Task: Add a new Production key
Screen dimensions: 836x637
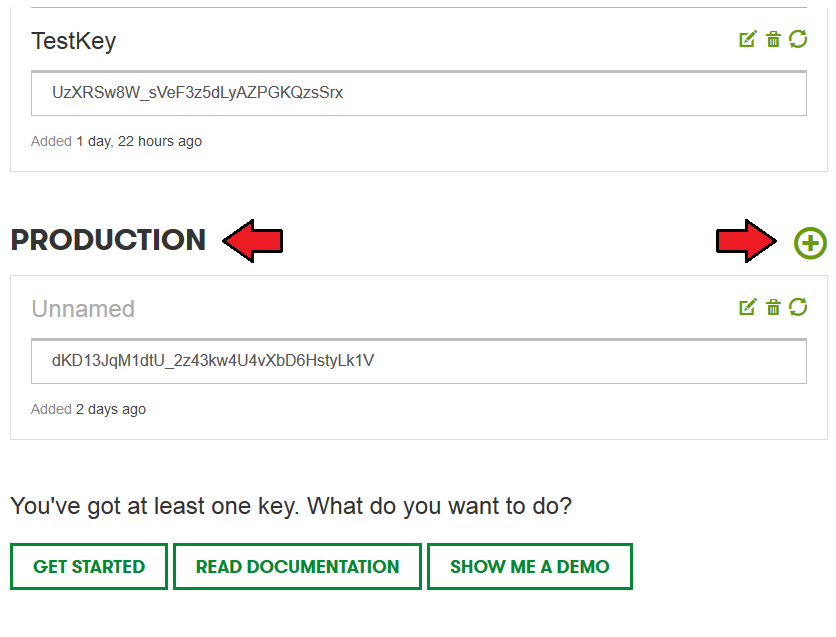Action: (810, 243)
